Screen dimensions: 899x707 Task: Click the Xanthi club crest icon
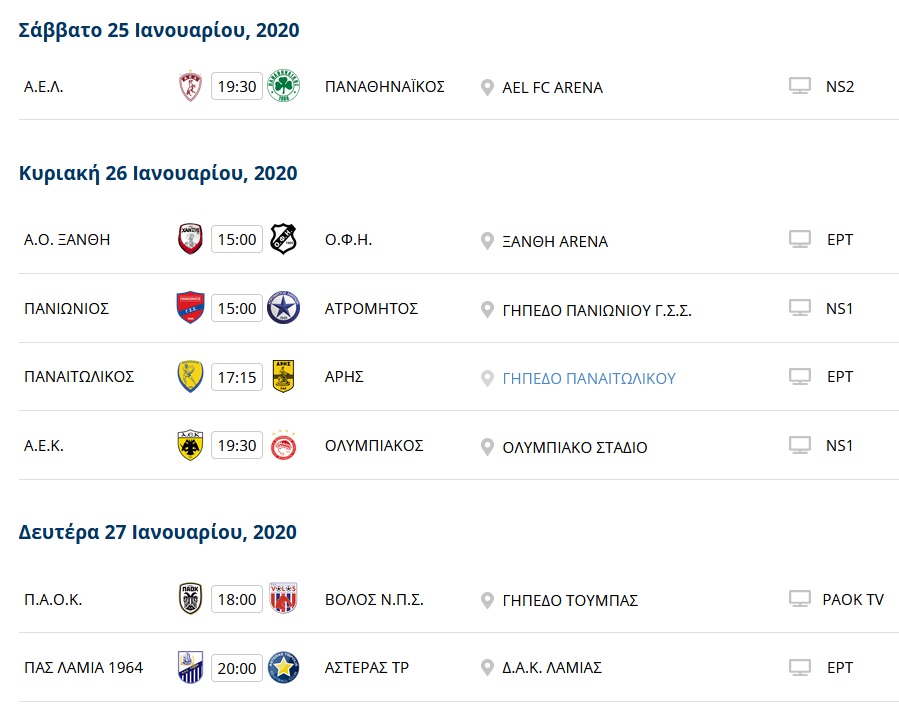point(190,239)
